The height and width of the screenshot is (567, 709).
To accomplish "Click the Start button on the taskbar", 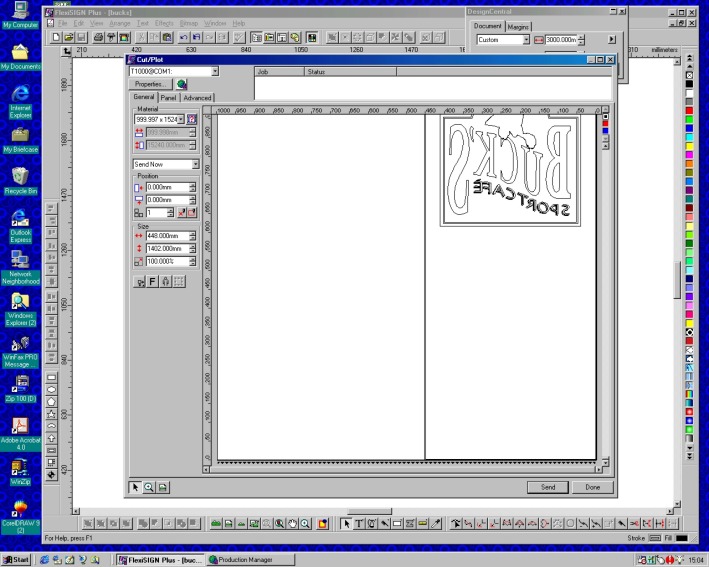I will (x=16, y=560).
